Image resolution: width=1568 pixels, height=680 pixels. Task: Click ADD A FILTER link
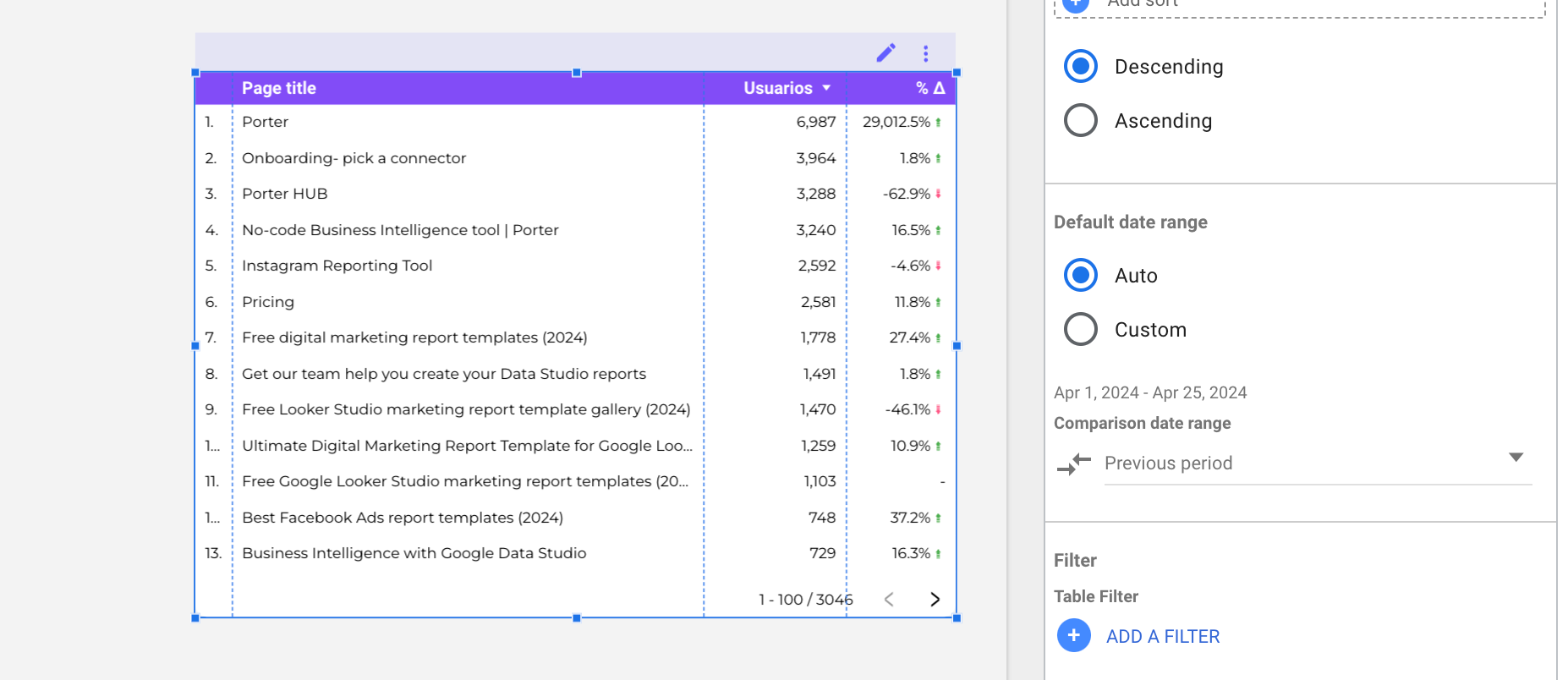[1163, 636]
